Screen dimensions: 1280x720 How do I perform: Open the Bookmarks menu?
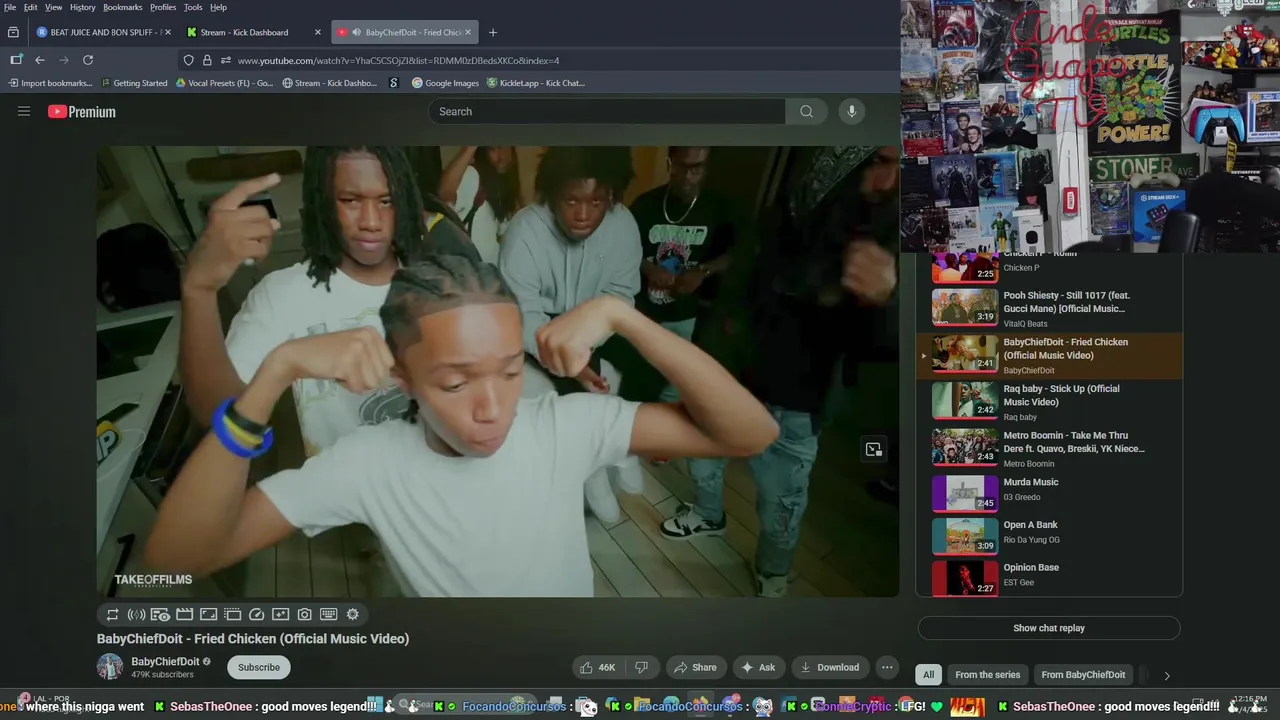[123, 7]
